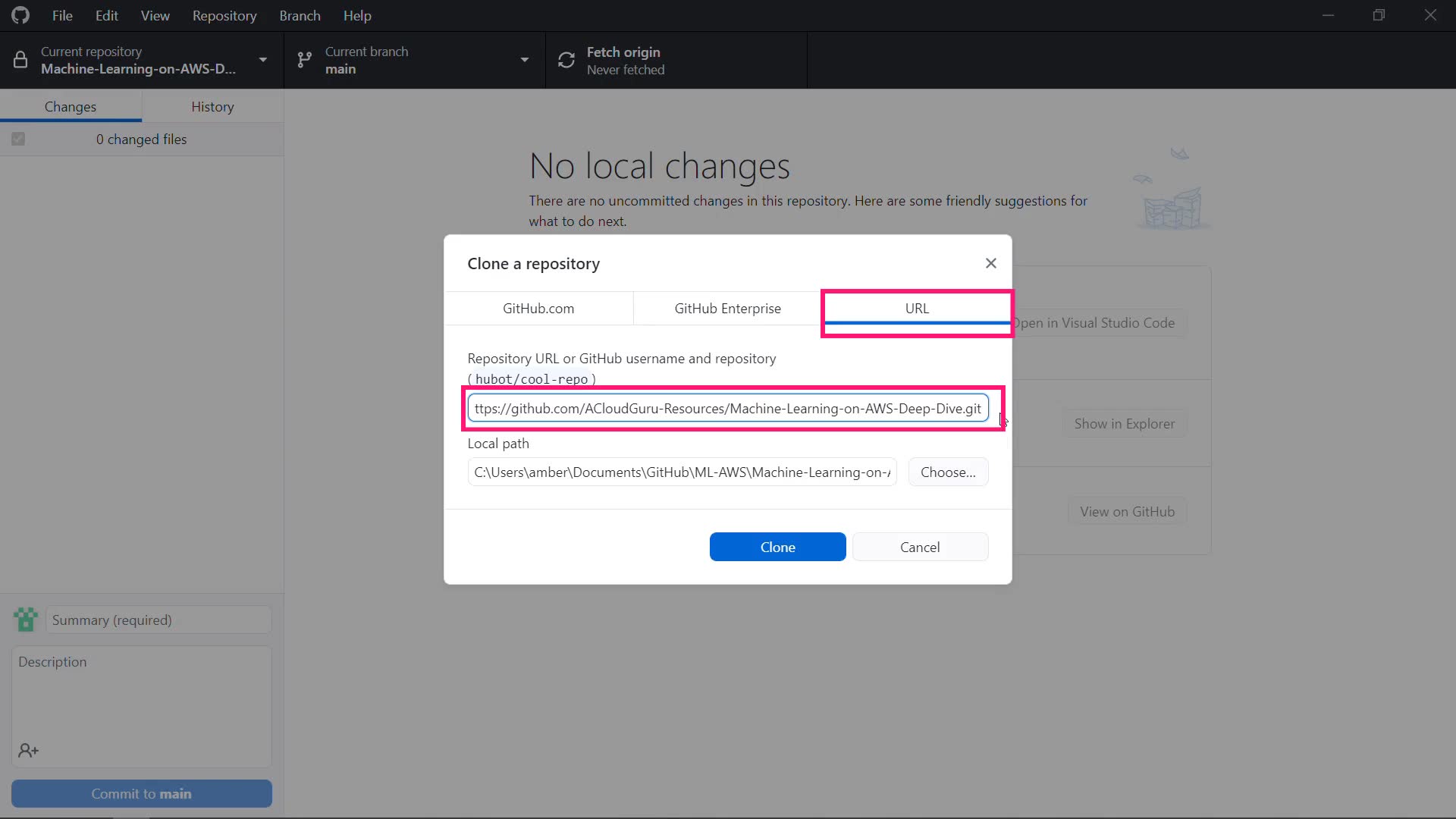
Task: Close the Clone a repository dialog
Action: tap(990, 263)
